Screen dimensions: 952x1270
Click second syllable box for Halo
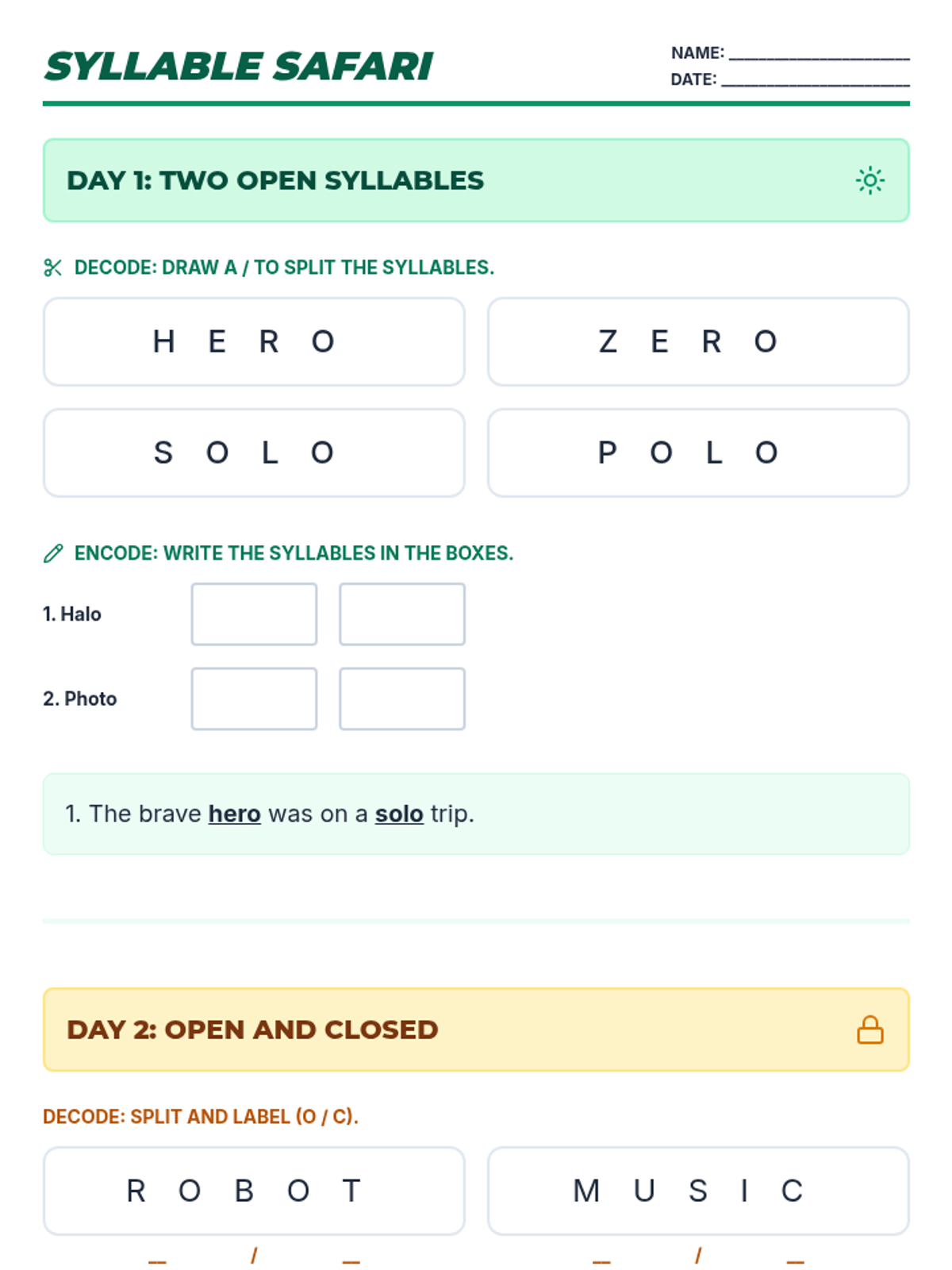pos(402,614)
